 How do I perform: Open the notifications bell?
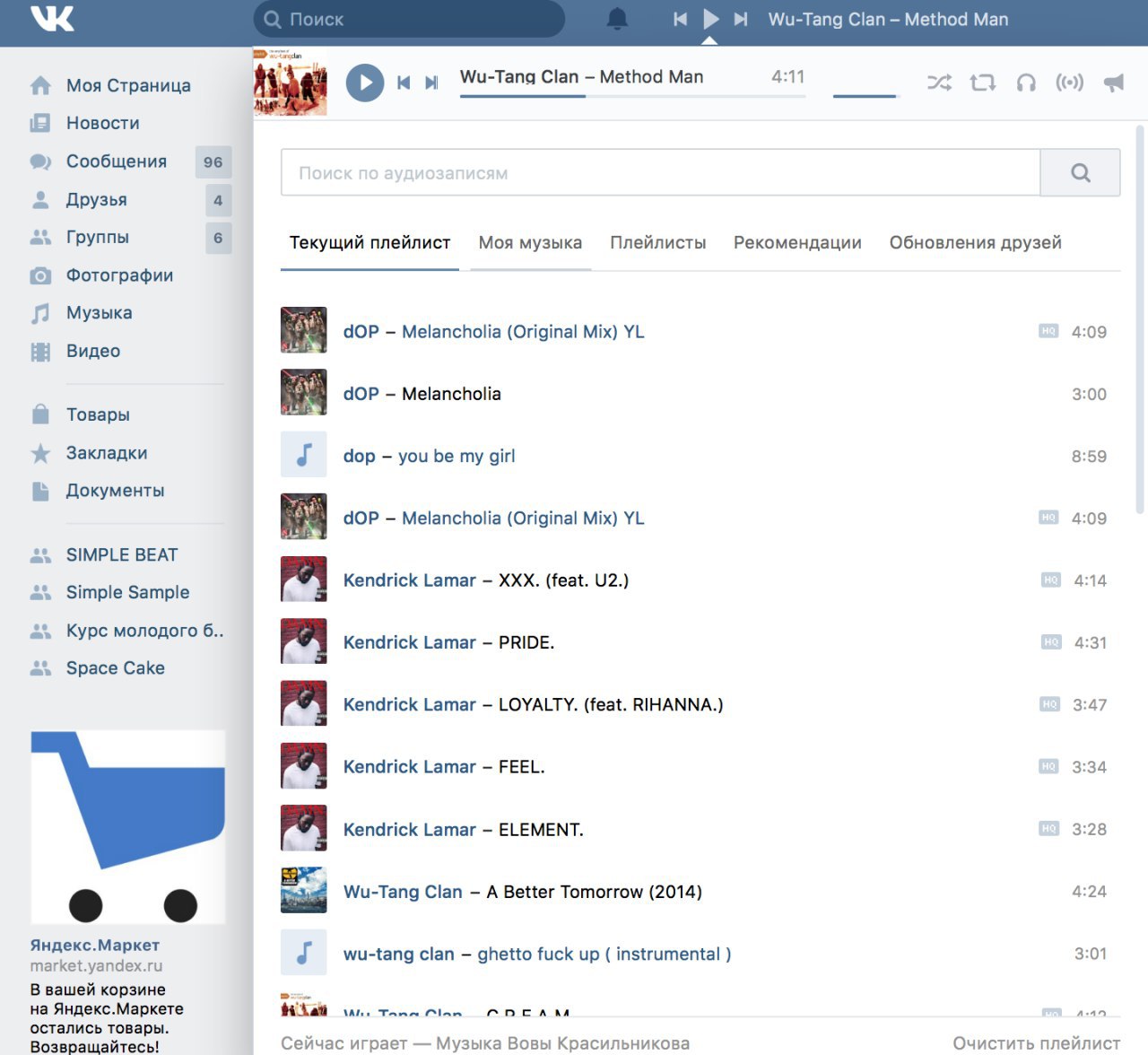[x=618, y=19]
